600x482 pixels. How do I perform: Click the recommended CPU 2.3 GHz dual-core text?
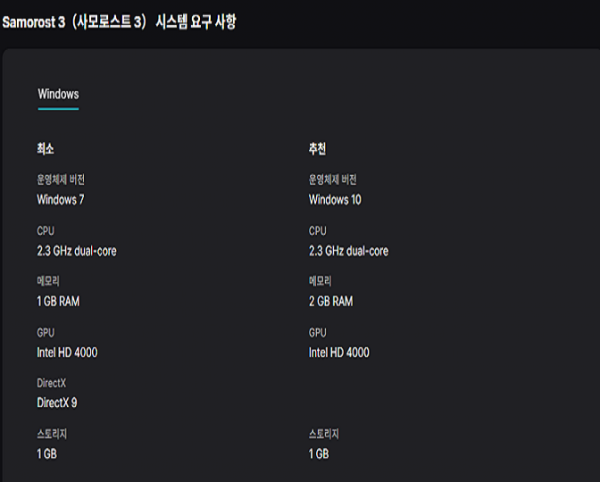pyautogui.click(x=348, y=250)
